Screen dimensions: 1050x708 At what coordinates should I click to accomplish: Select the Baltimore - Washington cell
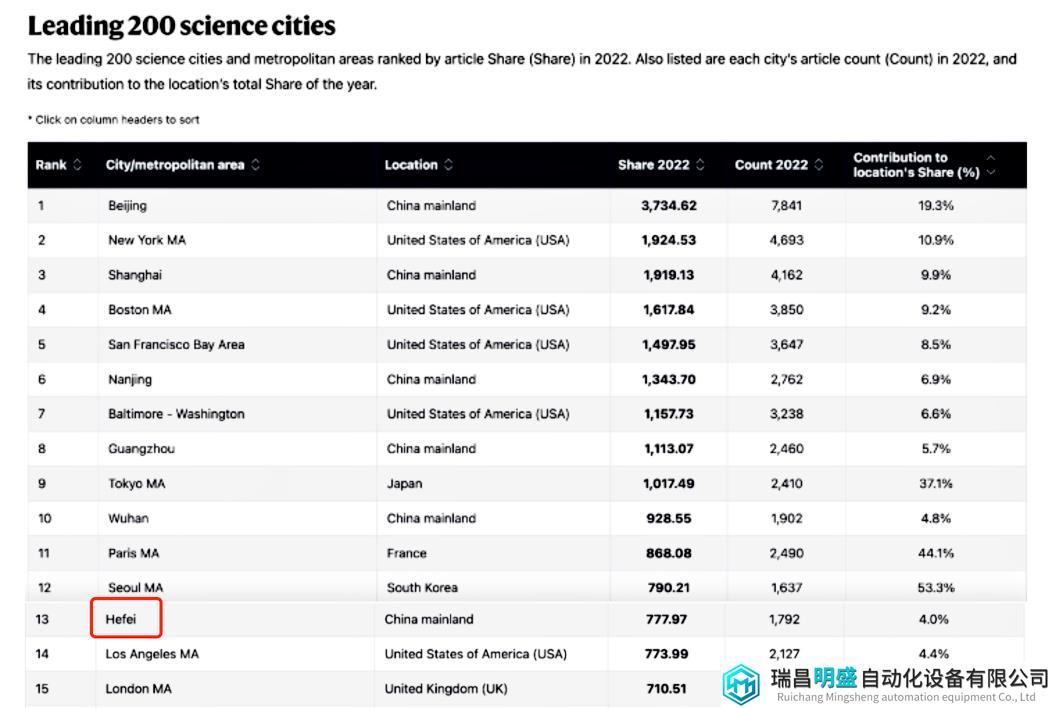click(x=176, y=414)
